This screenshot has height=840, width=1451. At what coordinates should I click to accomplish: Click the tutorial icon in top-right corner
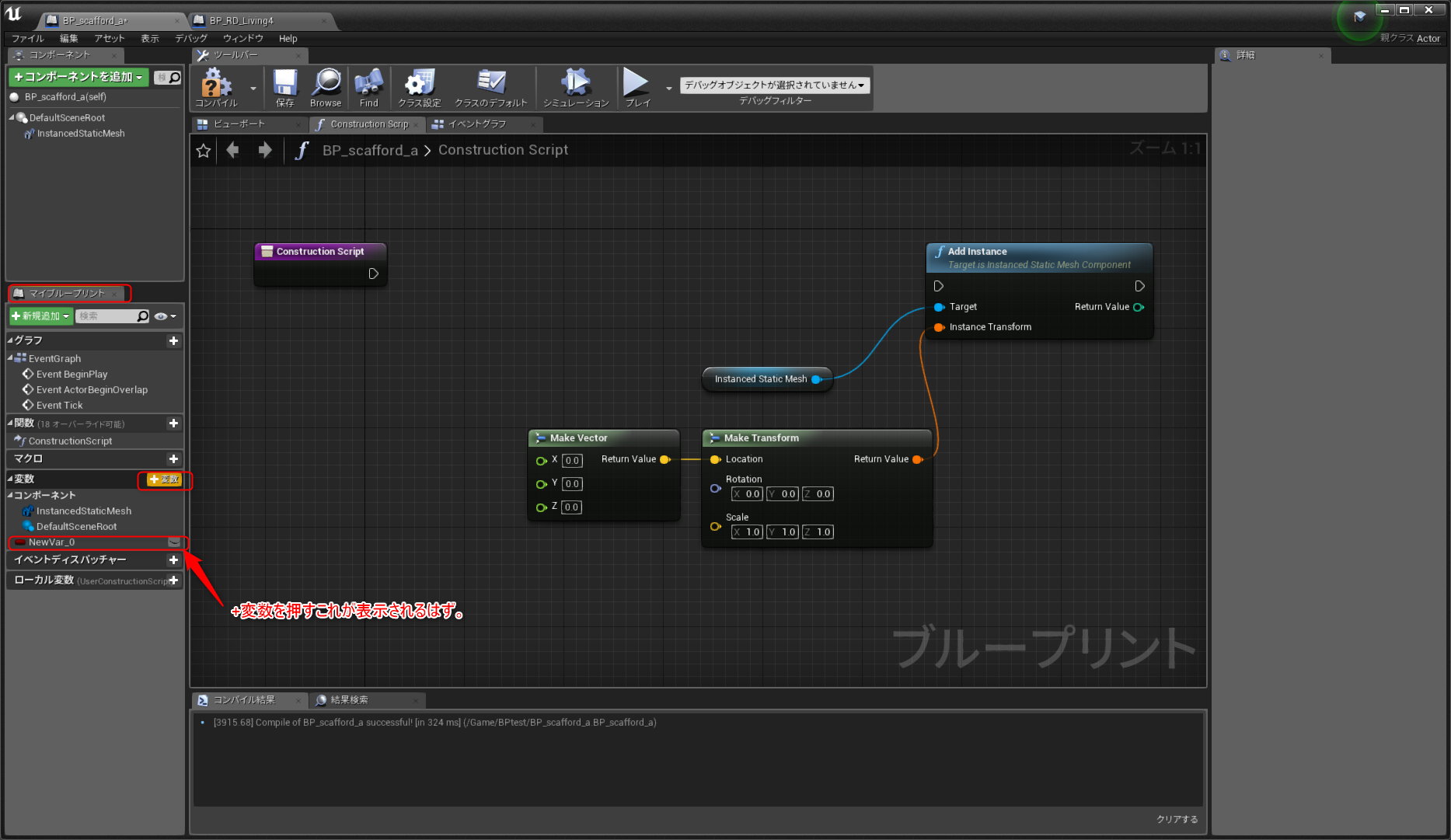coord(1359,17)
